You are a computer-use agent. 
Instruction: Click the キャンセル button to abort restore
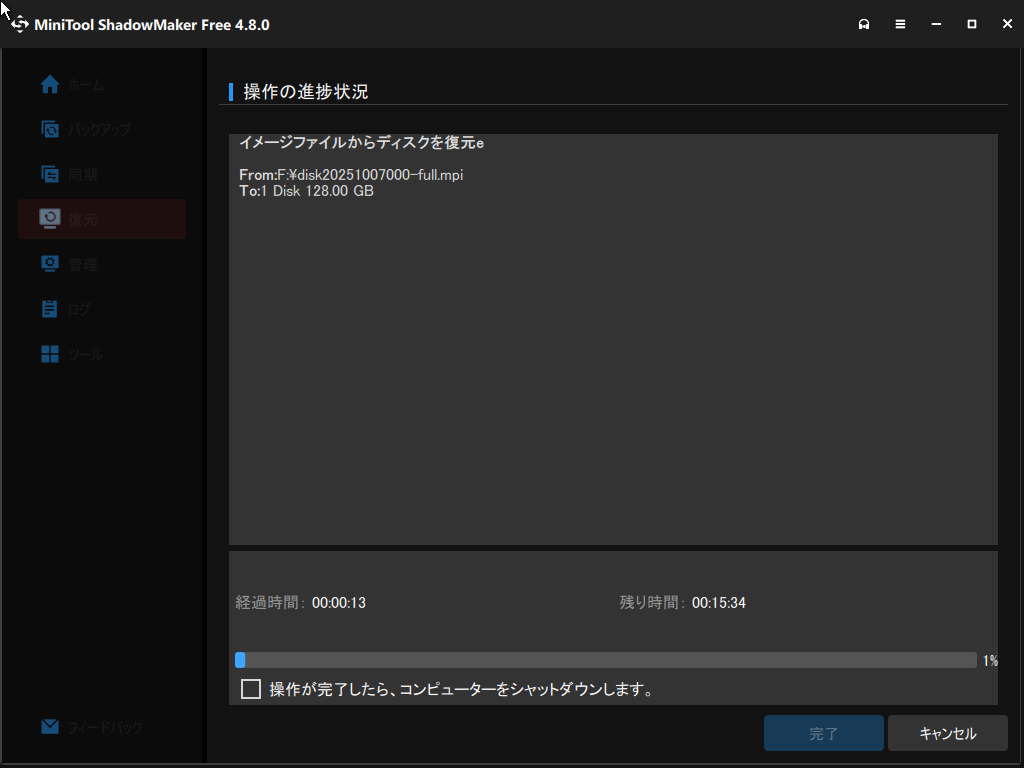point(947,733)
